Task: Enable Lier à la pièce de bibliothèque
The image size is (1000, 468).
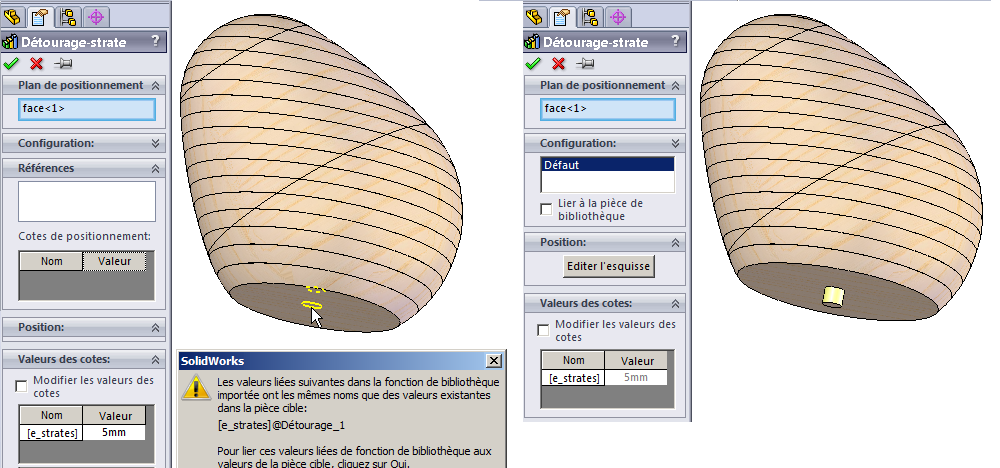Action: pyautogui.click(x=546, y=210)
